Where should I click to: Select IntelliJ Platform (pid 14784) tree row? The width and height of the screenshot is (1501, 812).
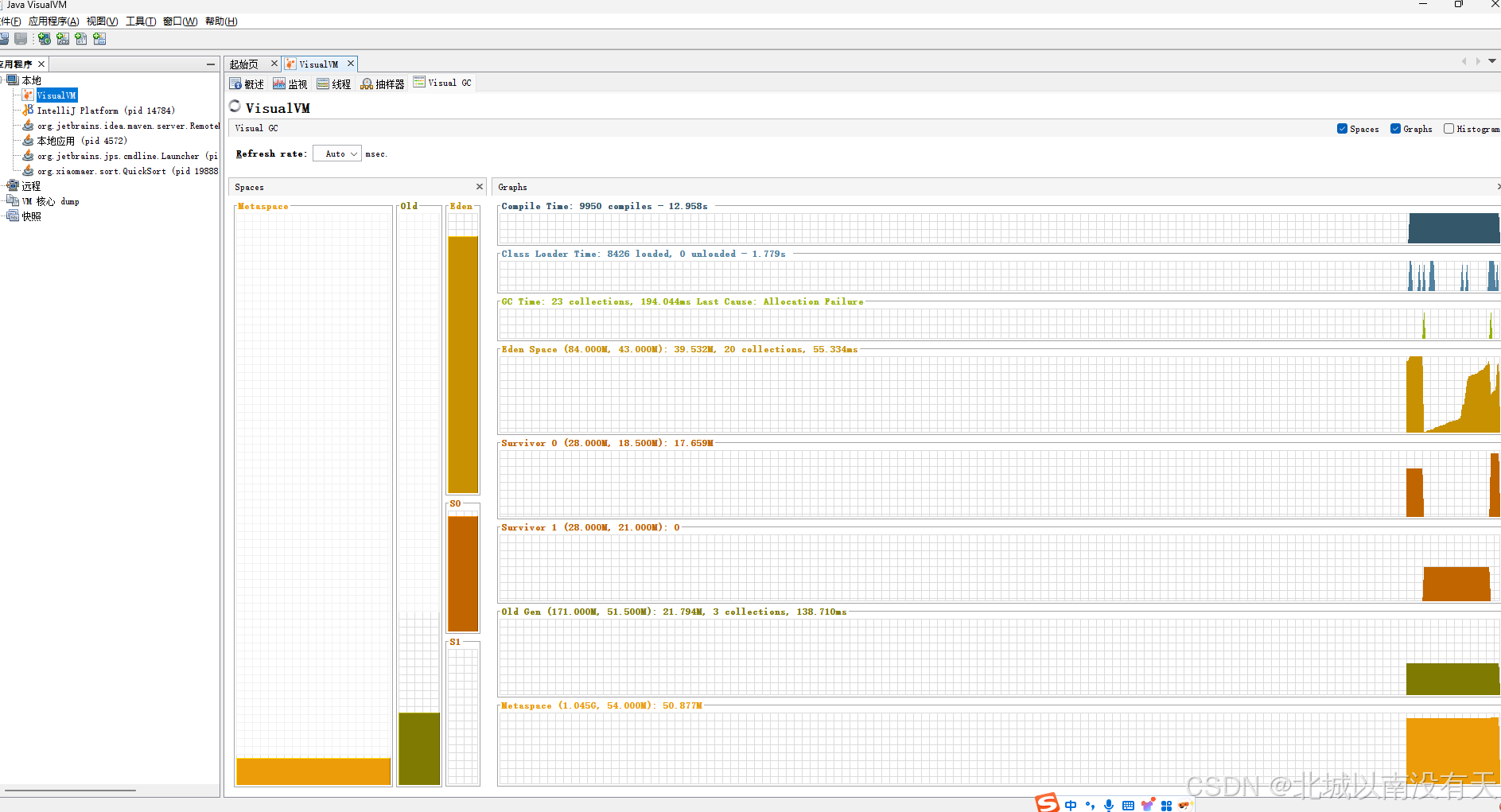106,111
